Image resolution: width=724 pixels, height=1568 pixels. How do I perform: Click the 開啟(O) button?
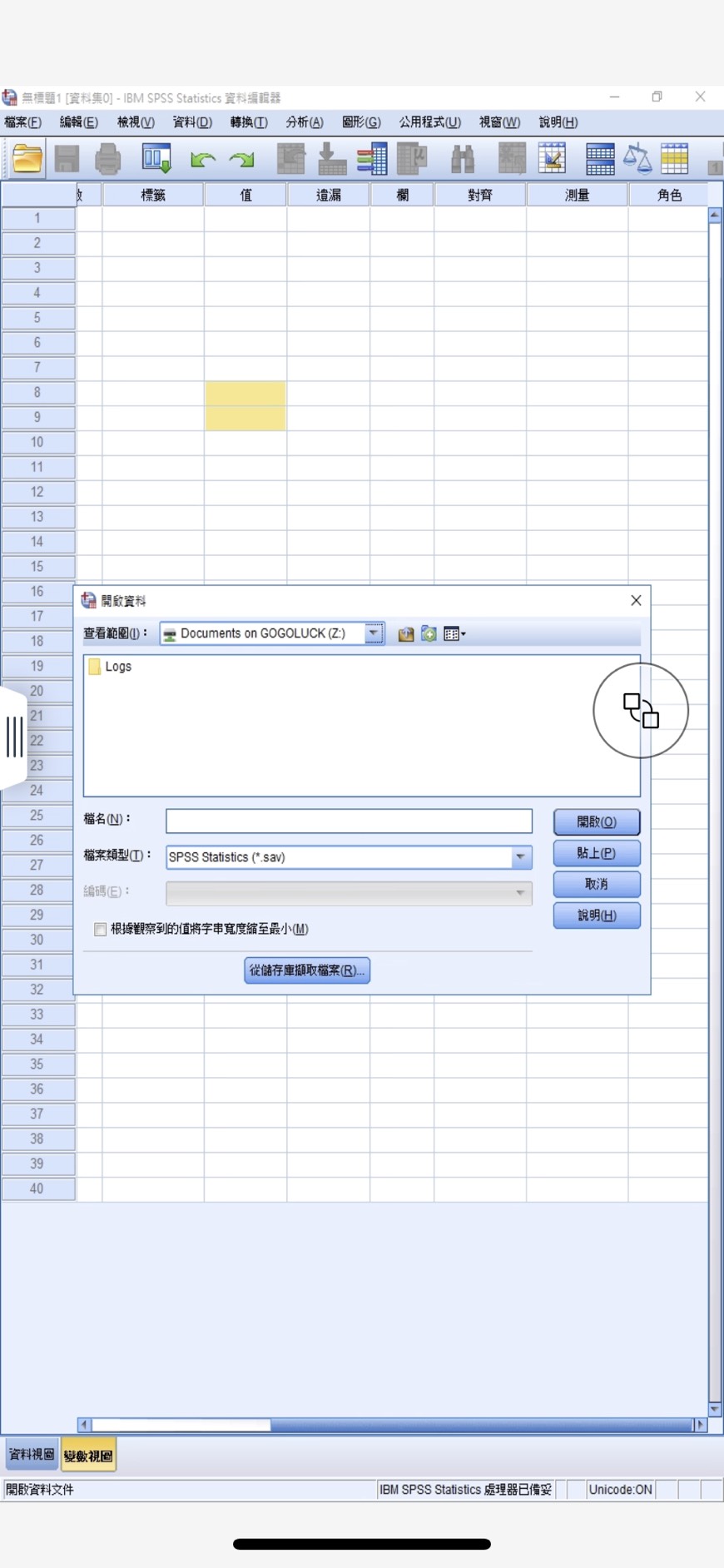click(597, 822)
